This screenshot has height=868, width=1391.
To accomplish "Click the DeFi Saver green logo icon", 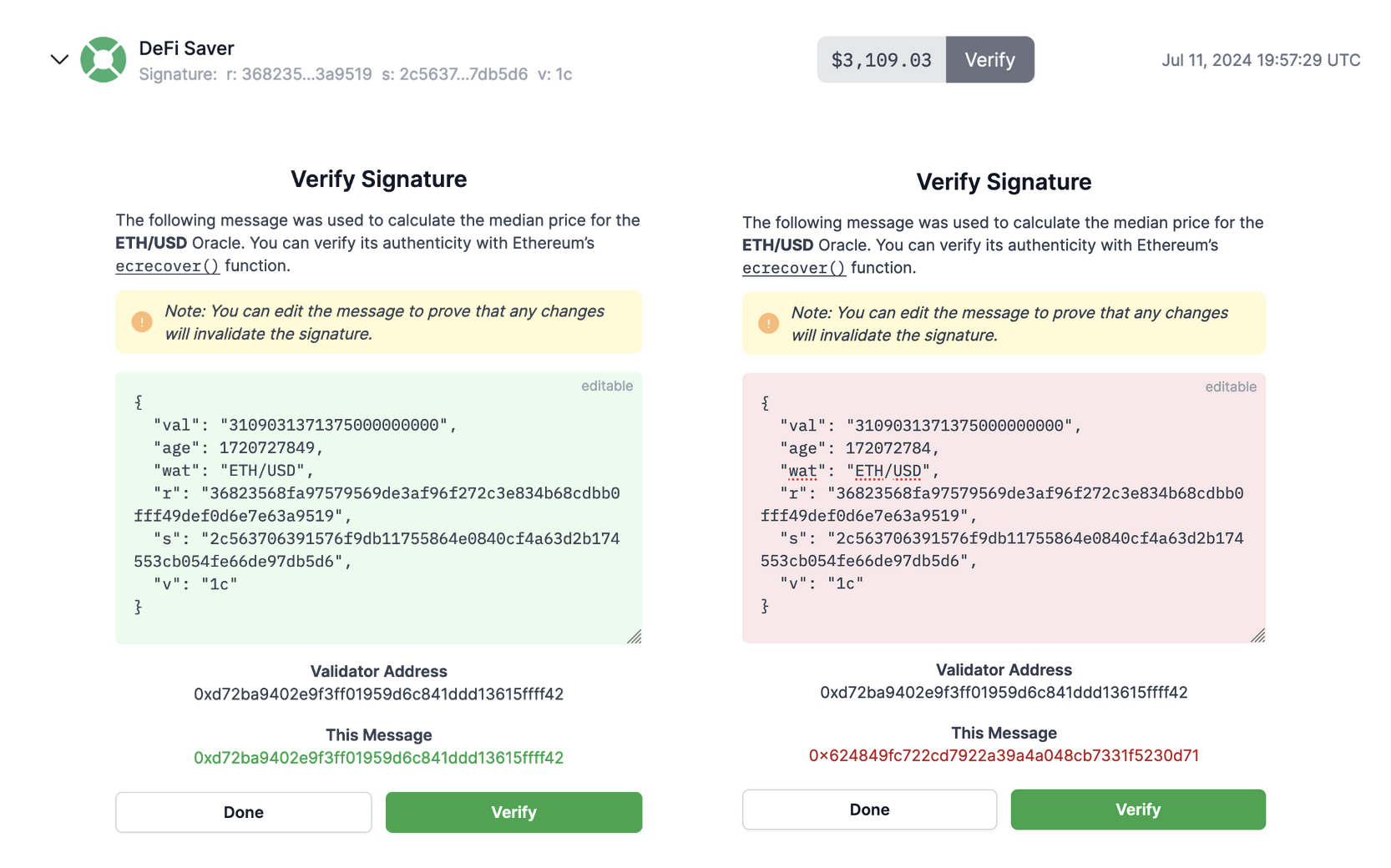I will click(104, 59).
